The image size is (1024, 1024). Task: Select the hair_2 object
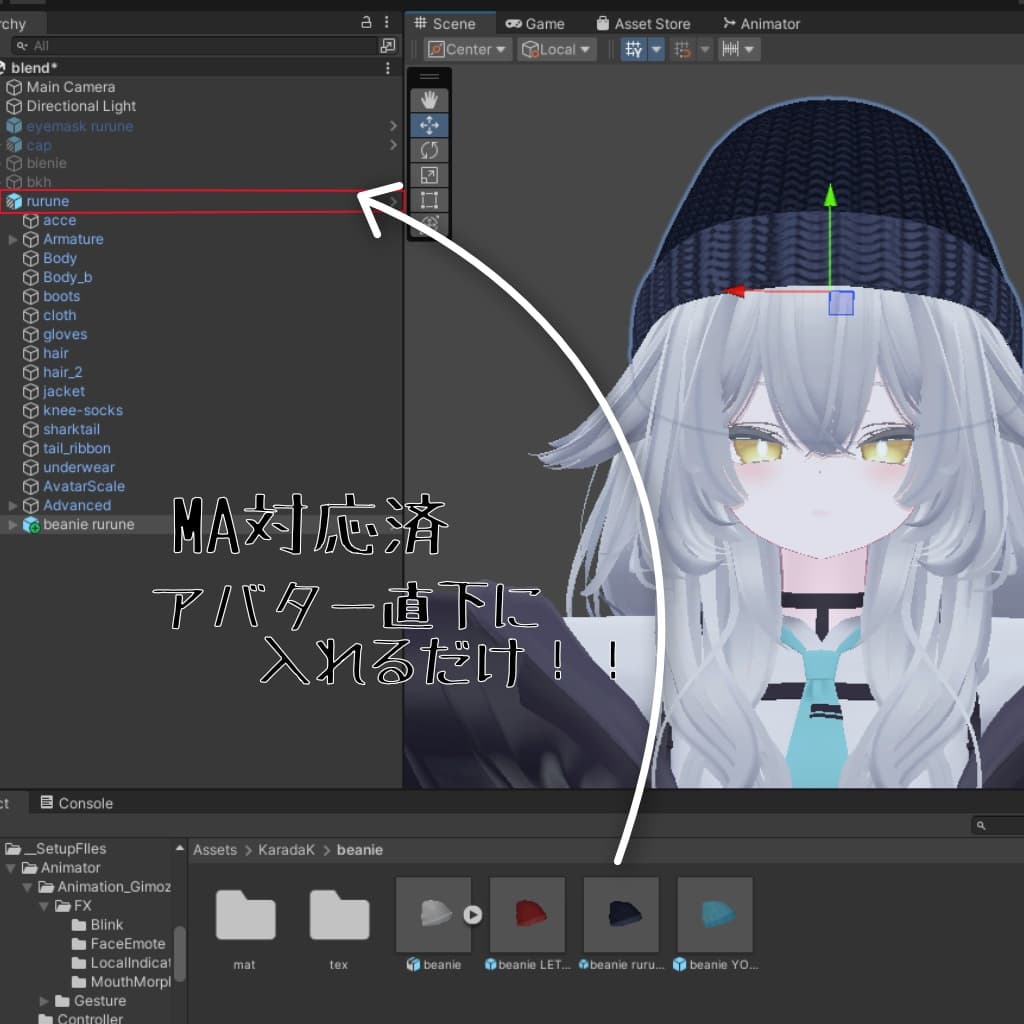[x=63, y=372]
